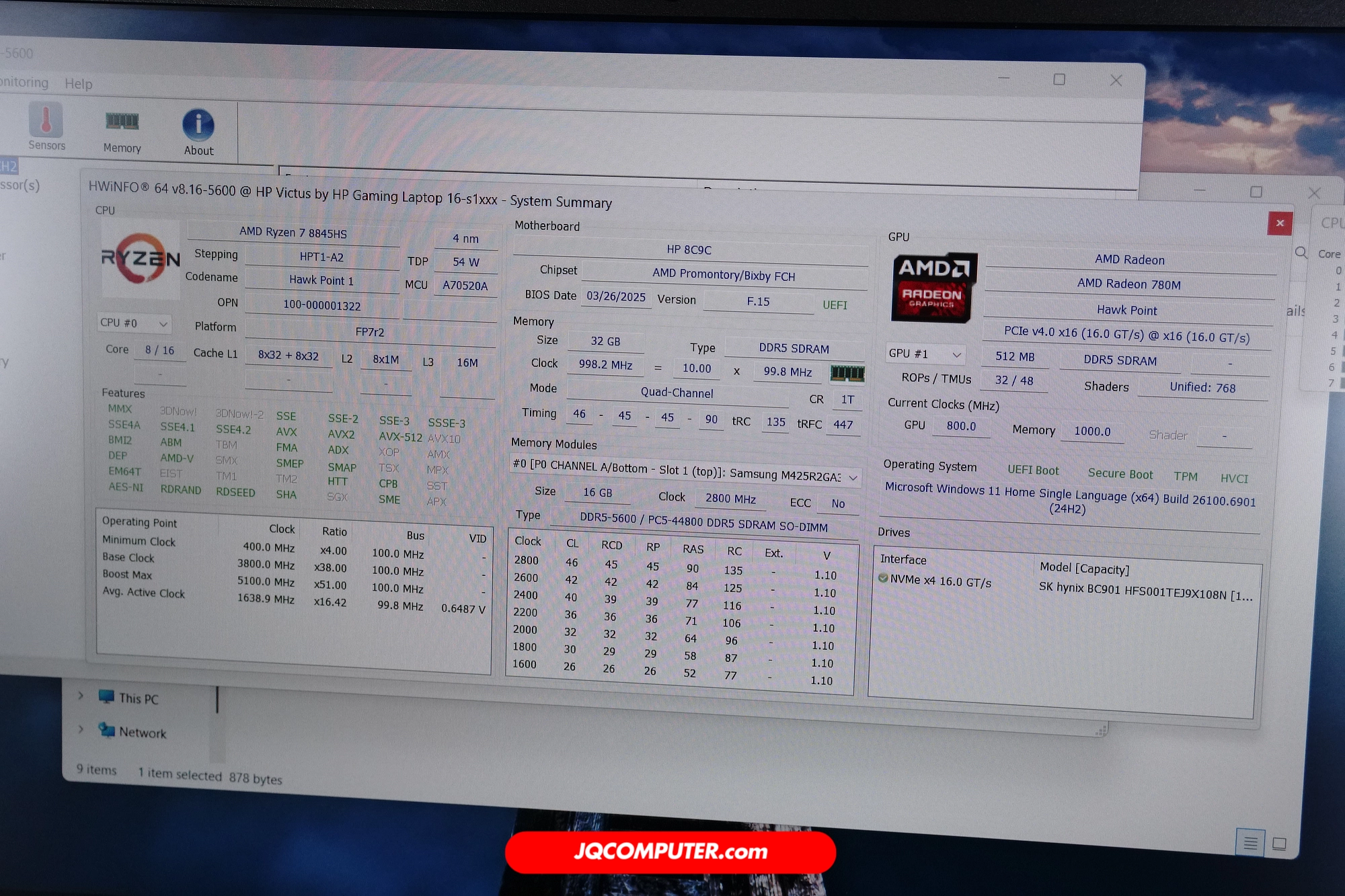Expand the This PC tree item
Viewport: 1345px width, 896px height.
point(81,696)
